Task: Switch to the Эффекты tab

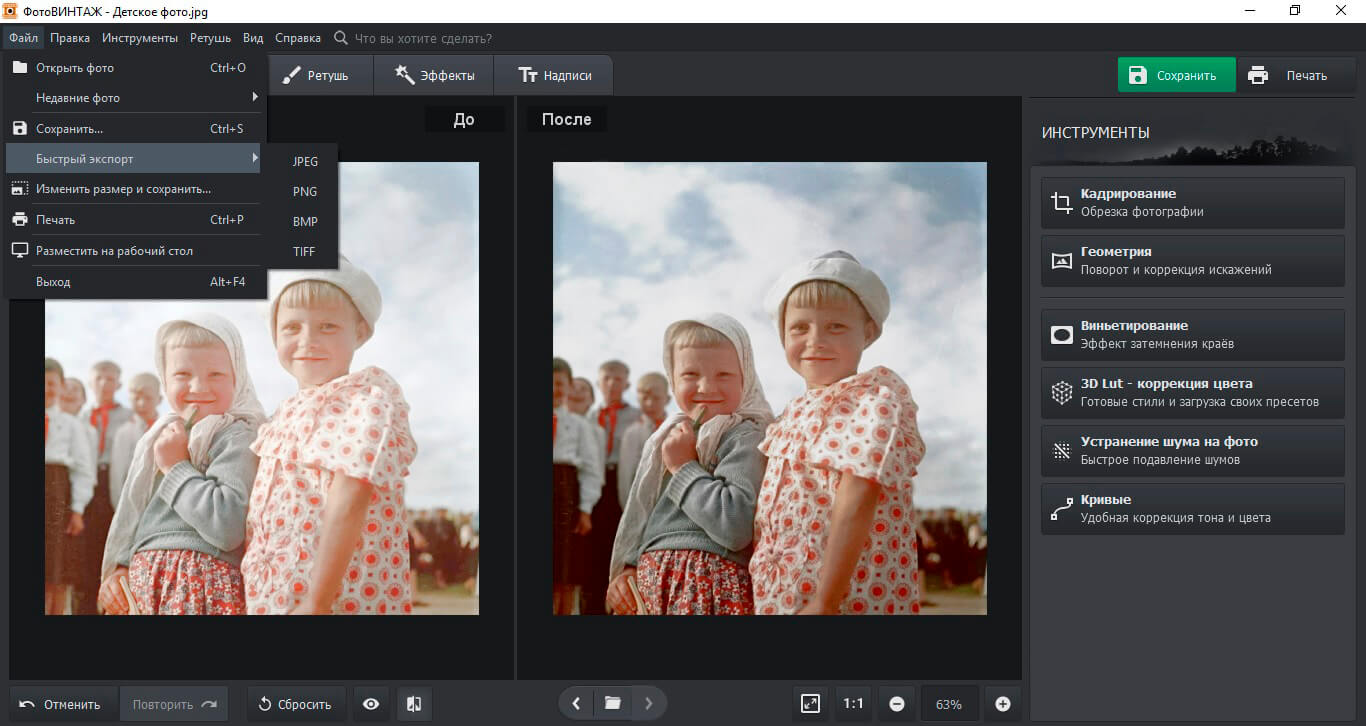Action: pos(435,75)
